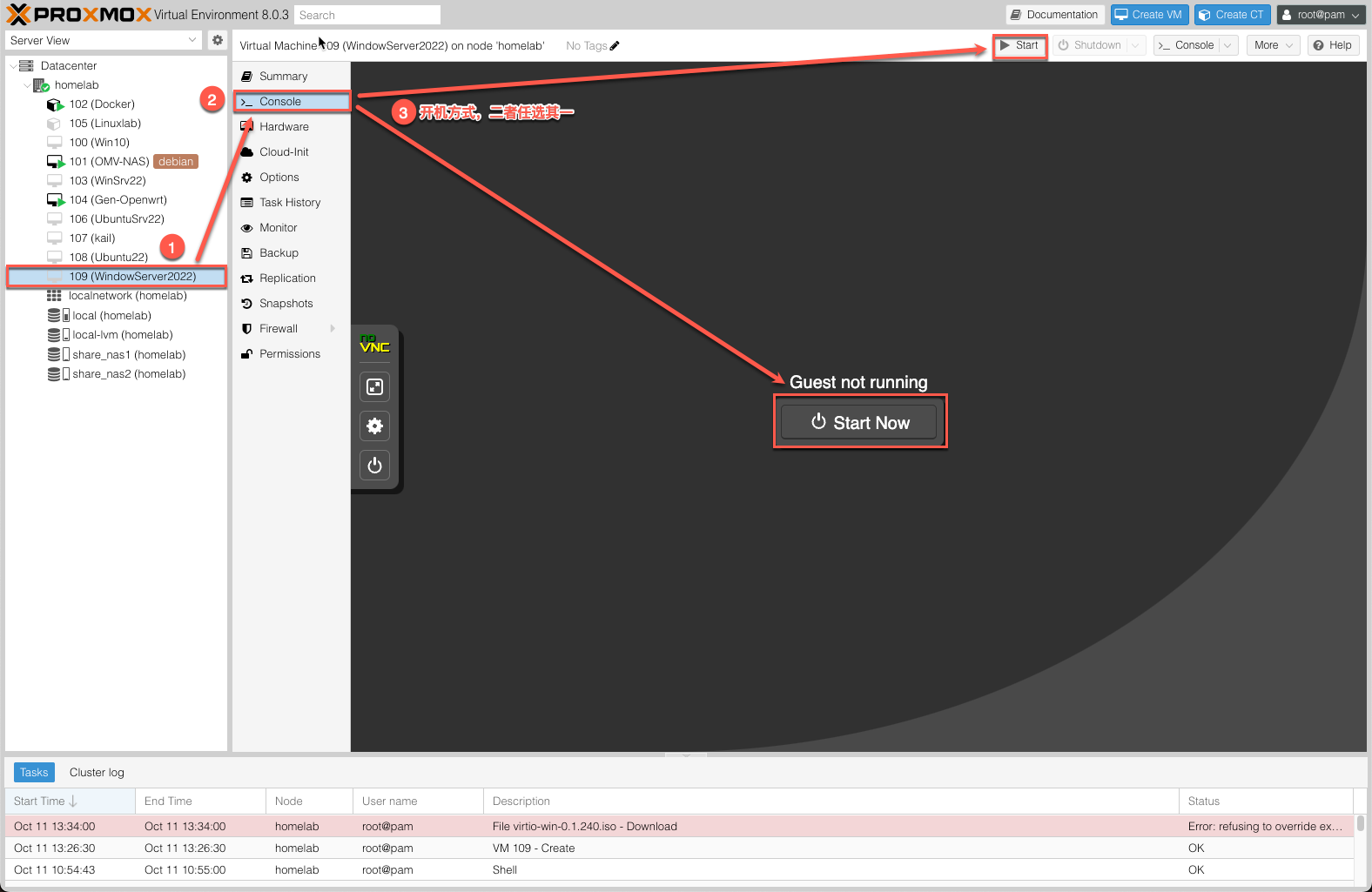1372x892 pixels.
Task: Open the Firewall menu item
Action: coord(293,329)
